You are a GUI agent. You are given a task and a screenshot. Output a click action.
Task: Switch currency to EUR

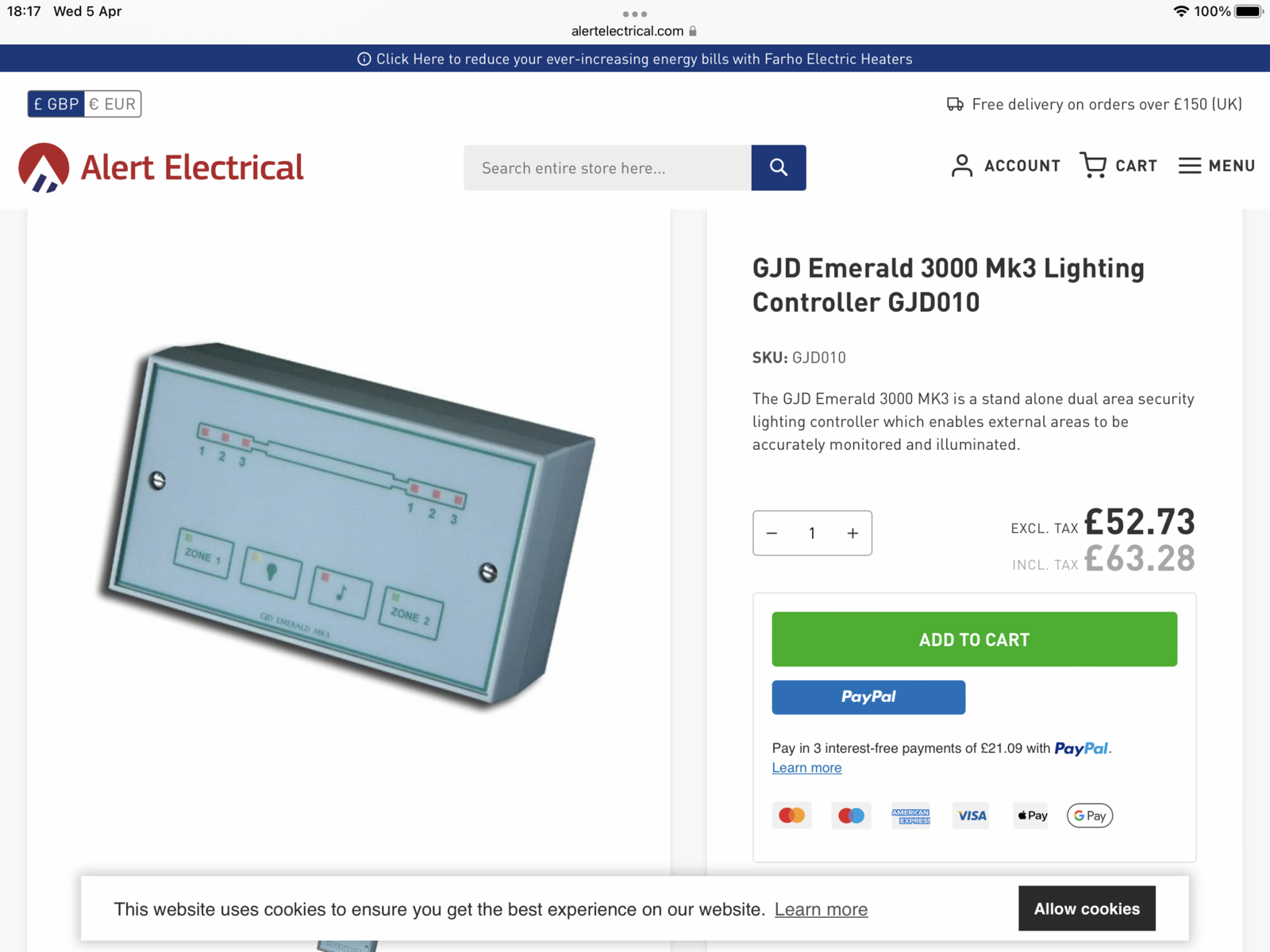pos(113,104)
